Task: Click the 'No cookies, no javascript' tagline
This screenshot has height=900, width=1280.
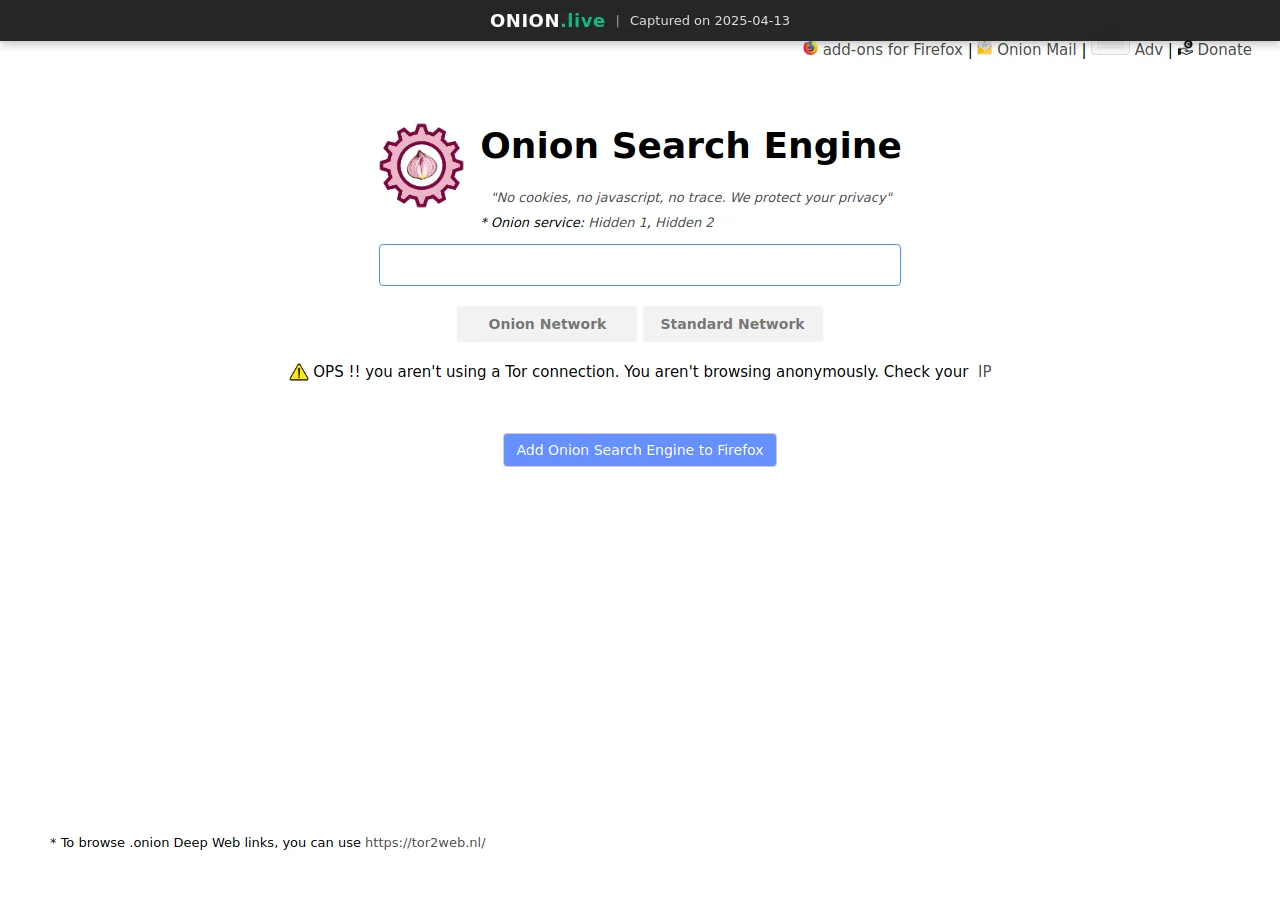Action: coord(691,198)
